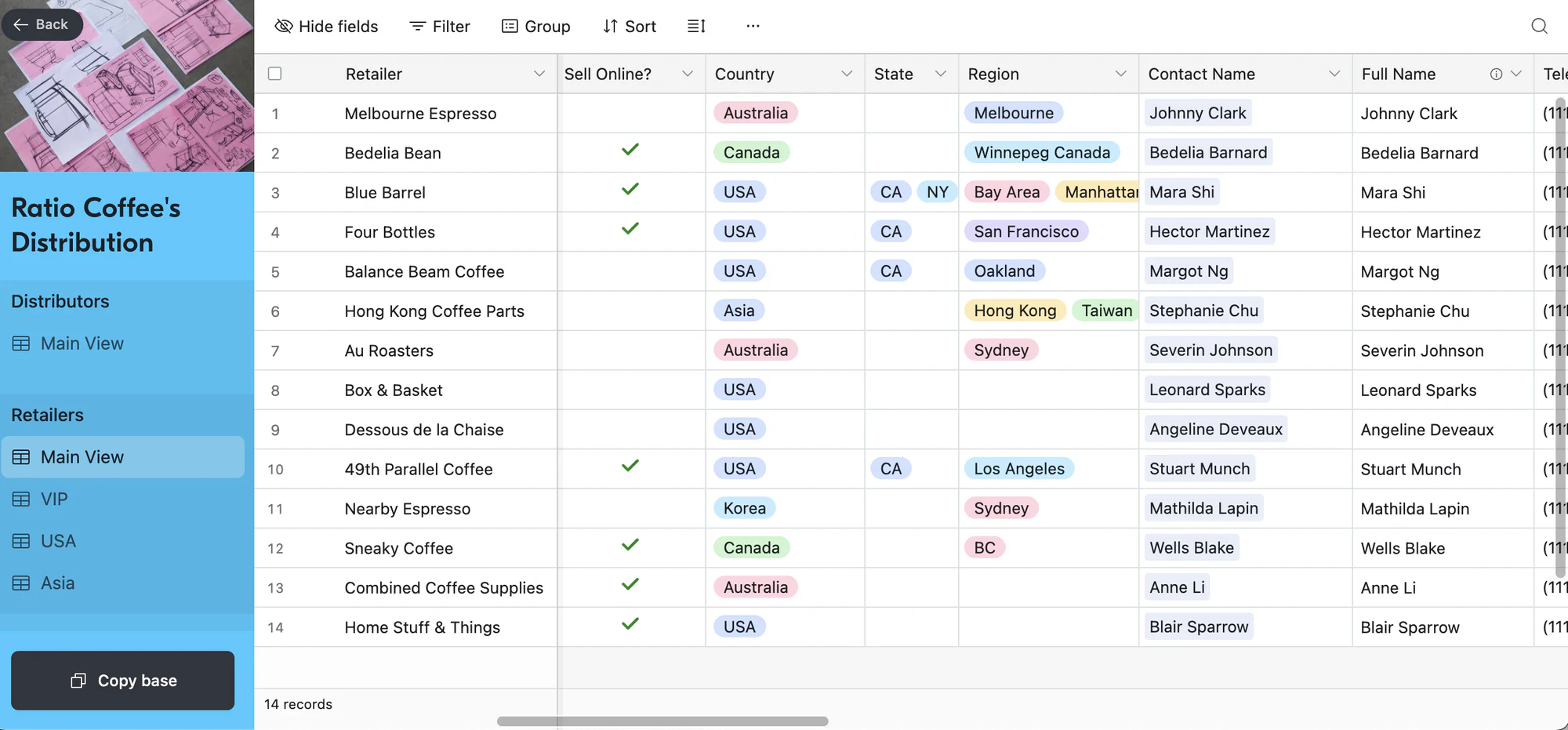Screen dimensions: 1568x730
Task: Uncheck Sell Online for Four Bottles
Action: coord(630,229)
